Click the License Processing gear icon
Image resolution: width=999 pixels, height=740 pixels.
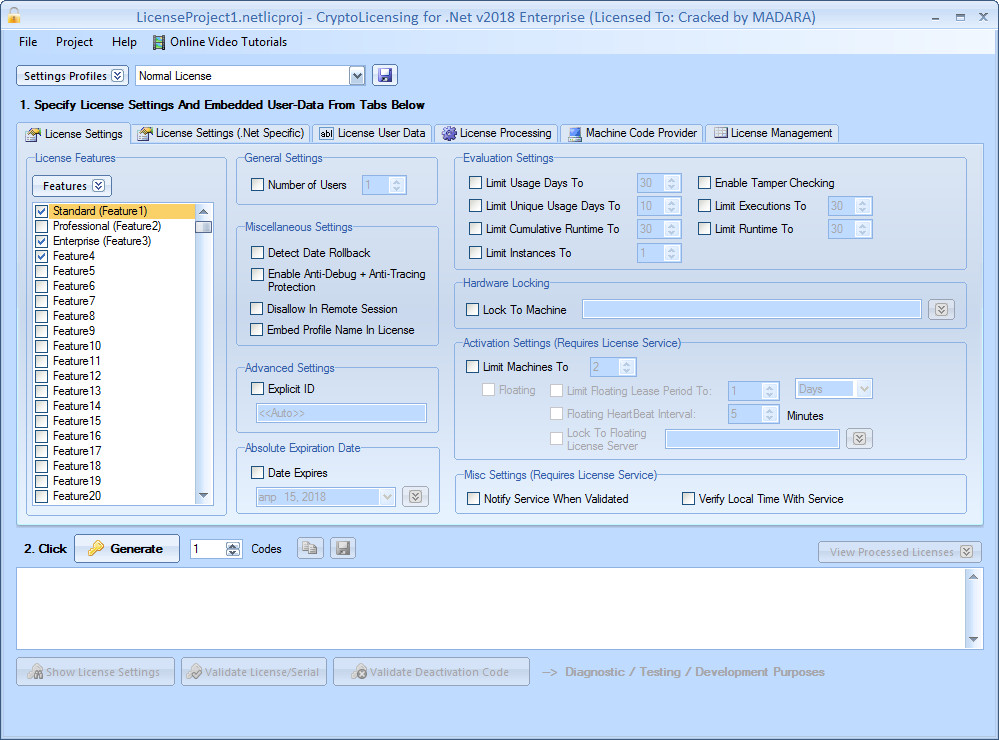449,133
